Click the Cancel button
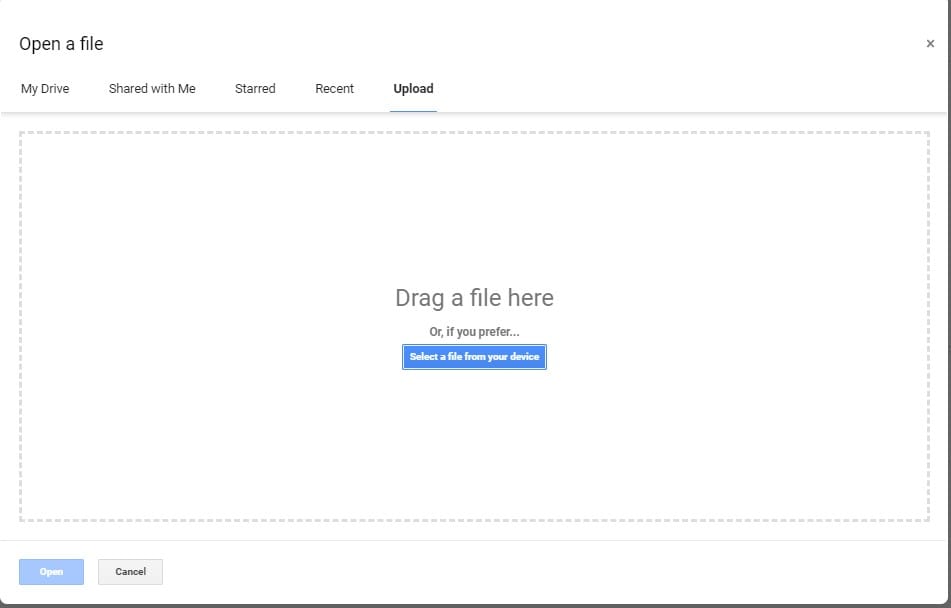This screenshot has width=951, height=608. (x=130, y=572)
